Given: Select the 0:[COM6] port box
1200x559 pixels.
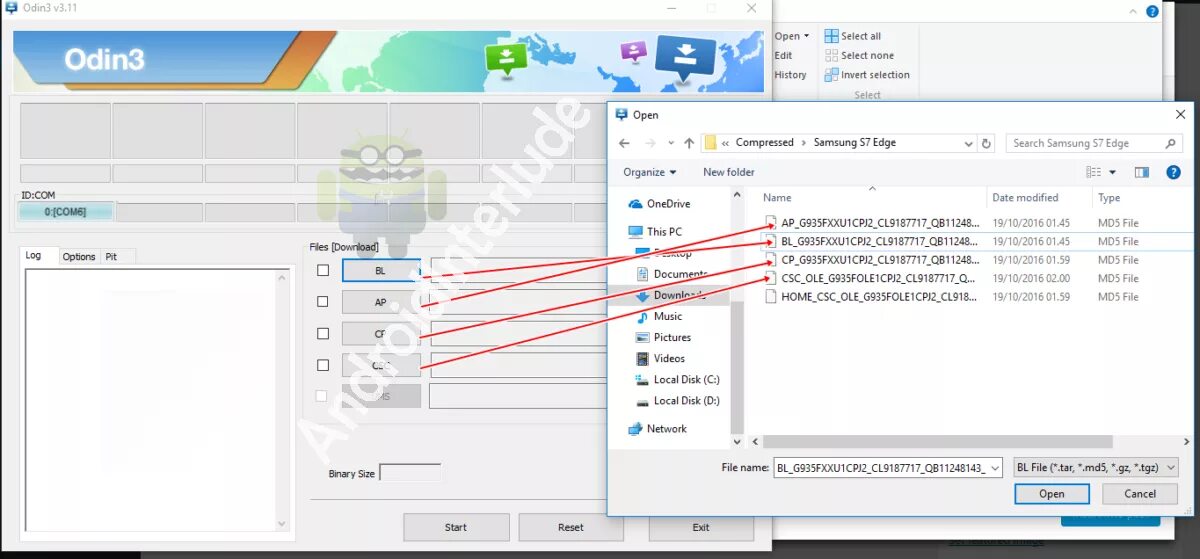Looking at the screenshot, I should [66, 212].
